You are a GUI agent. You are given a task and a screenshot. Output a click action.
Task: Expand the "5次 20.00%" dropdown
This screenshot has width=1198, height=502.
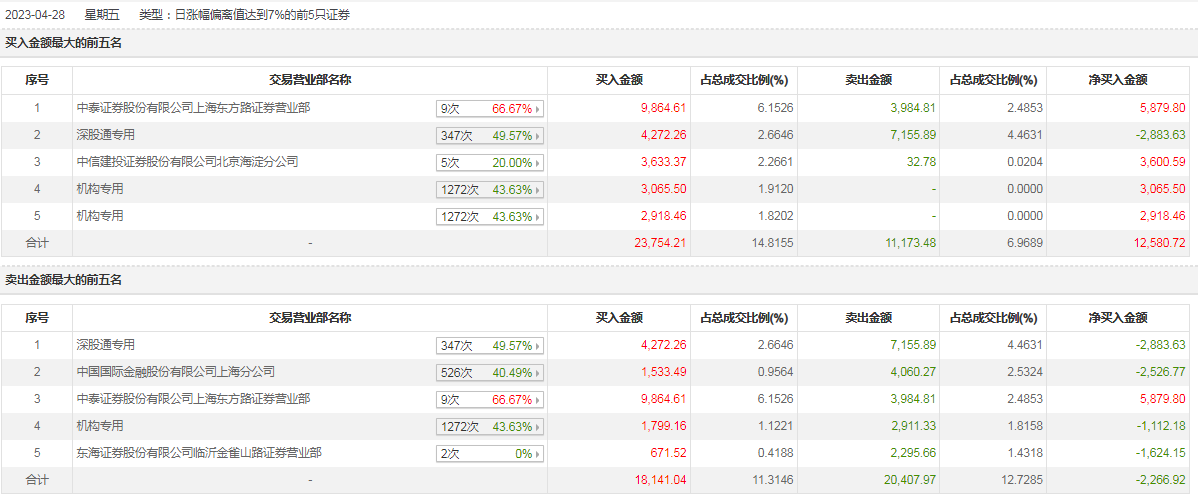click(490, 163)
